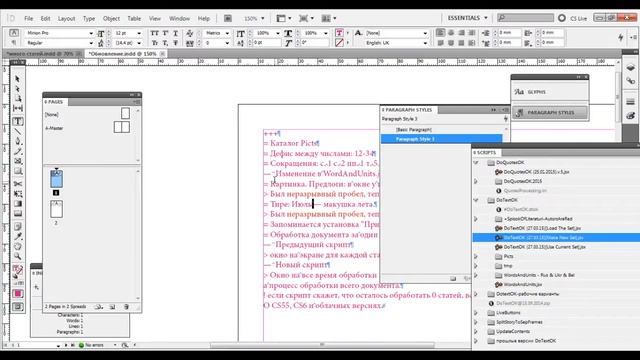640x360 pixels.
Task: Expand the UpdateContents folder in Scripts
Action: 476,331
